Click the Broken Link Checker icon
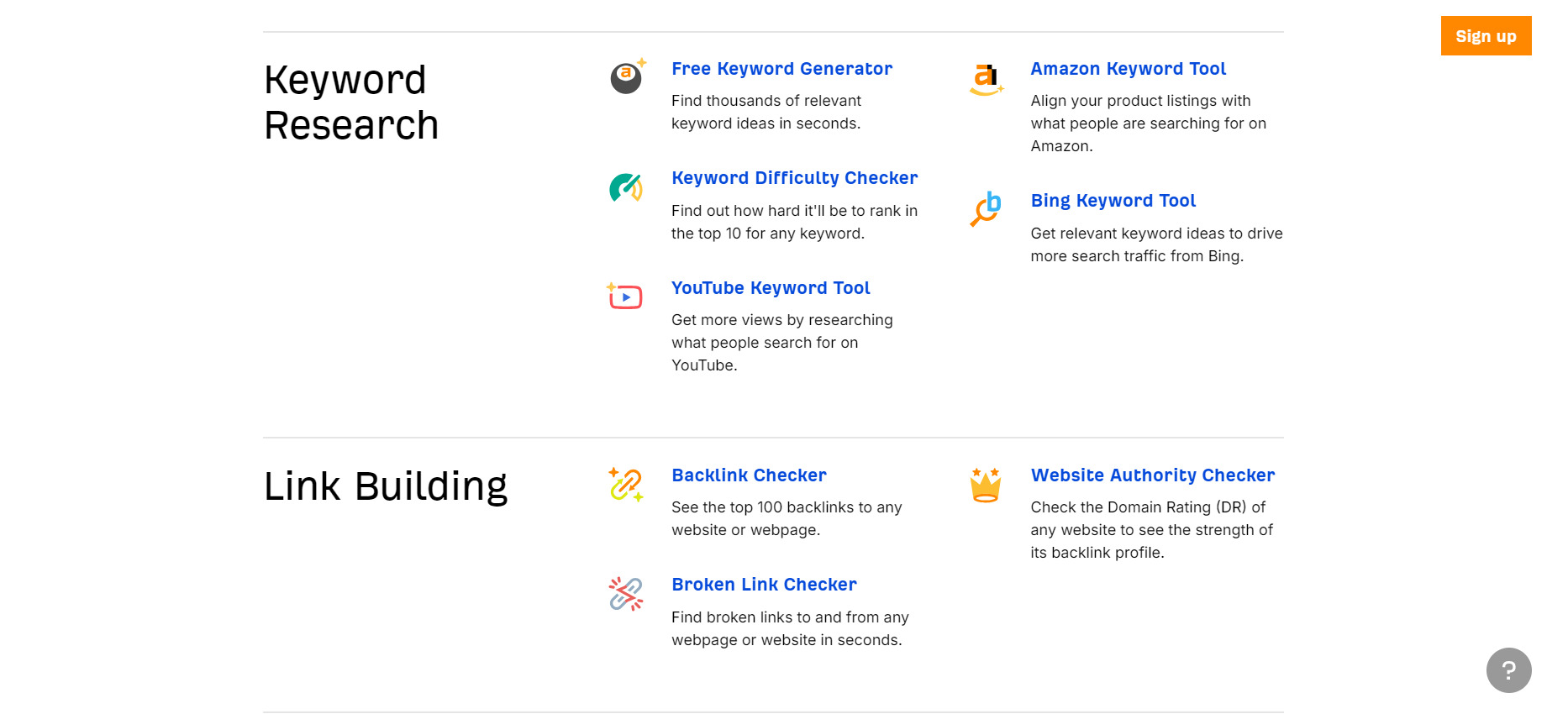This screenshot has height=714, width=1568. (626, 594)
